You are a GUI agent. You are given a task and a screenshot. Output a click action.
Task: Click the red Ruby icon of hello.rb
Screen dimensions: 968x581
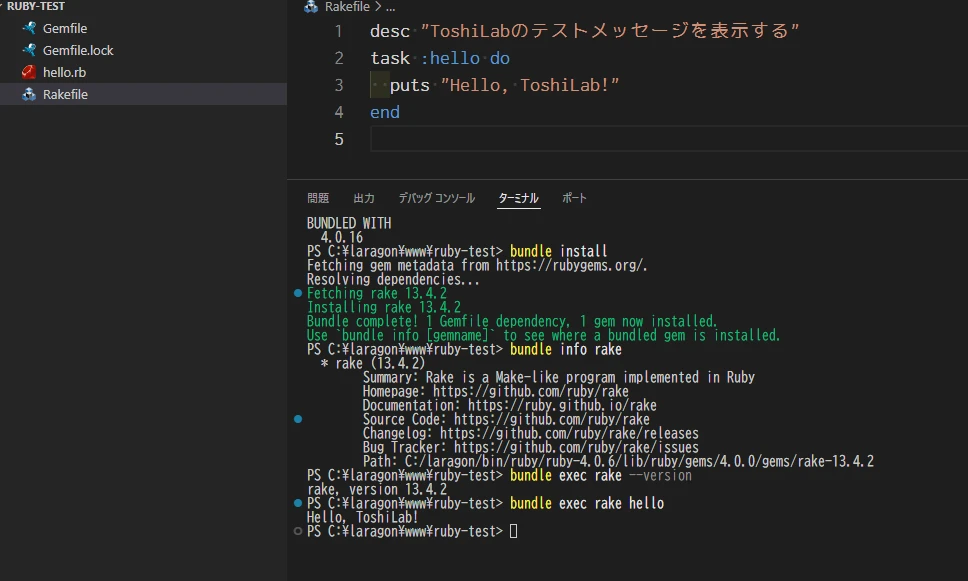coord(28,72)
